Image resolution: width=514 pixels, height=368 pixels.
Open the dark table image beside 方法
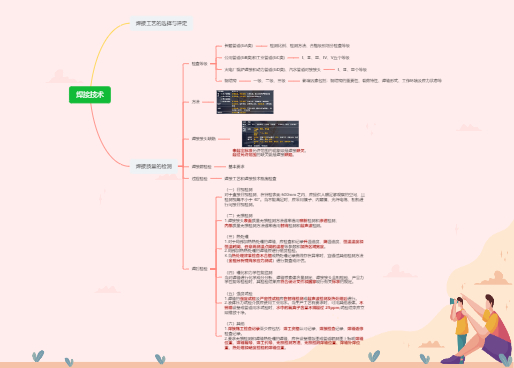[245, 102]
